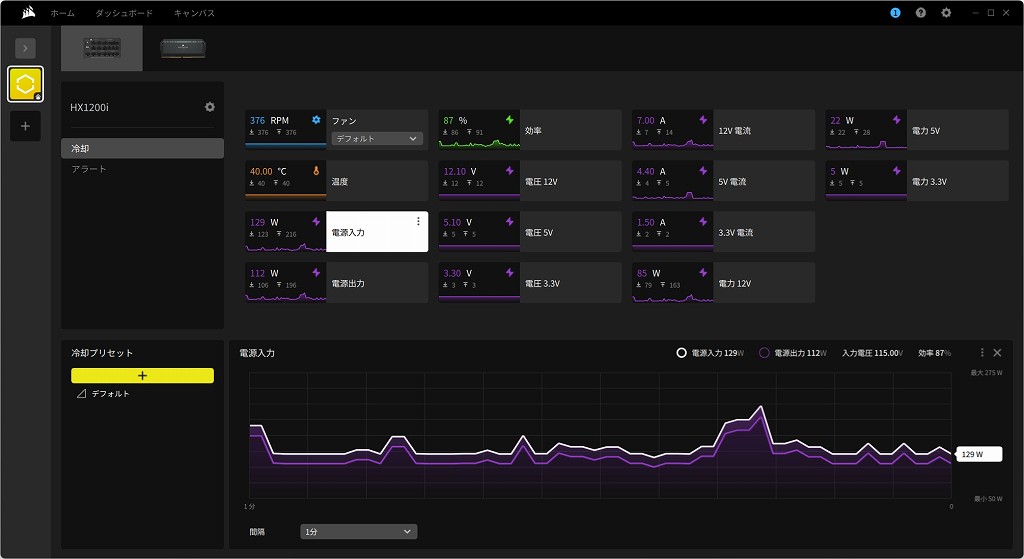The width and height of the screenshot is (1024, 559).
Task: Click the 3.3V 電流 lightning icon
Action: pyautogui.click(x=703, y=221)
